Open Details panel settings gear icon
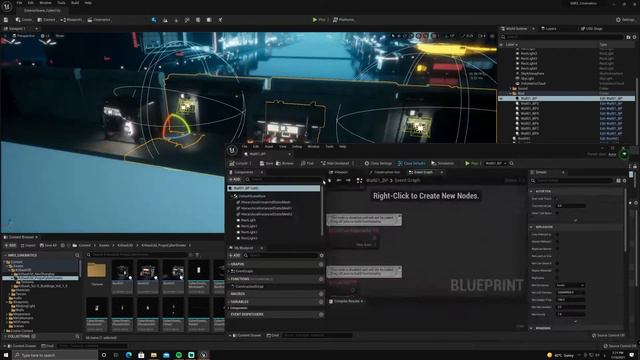Screen dimensions: 640x360 point(624,180)
